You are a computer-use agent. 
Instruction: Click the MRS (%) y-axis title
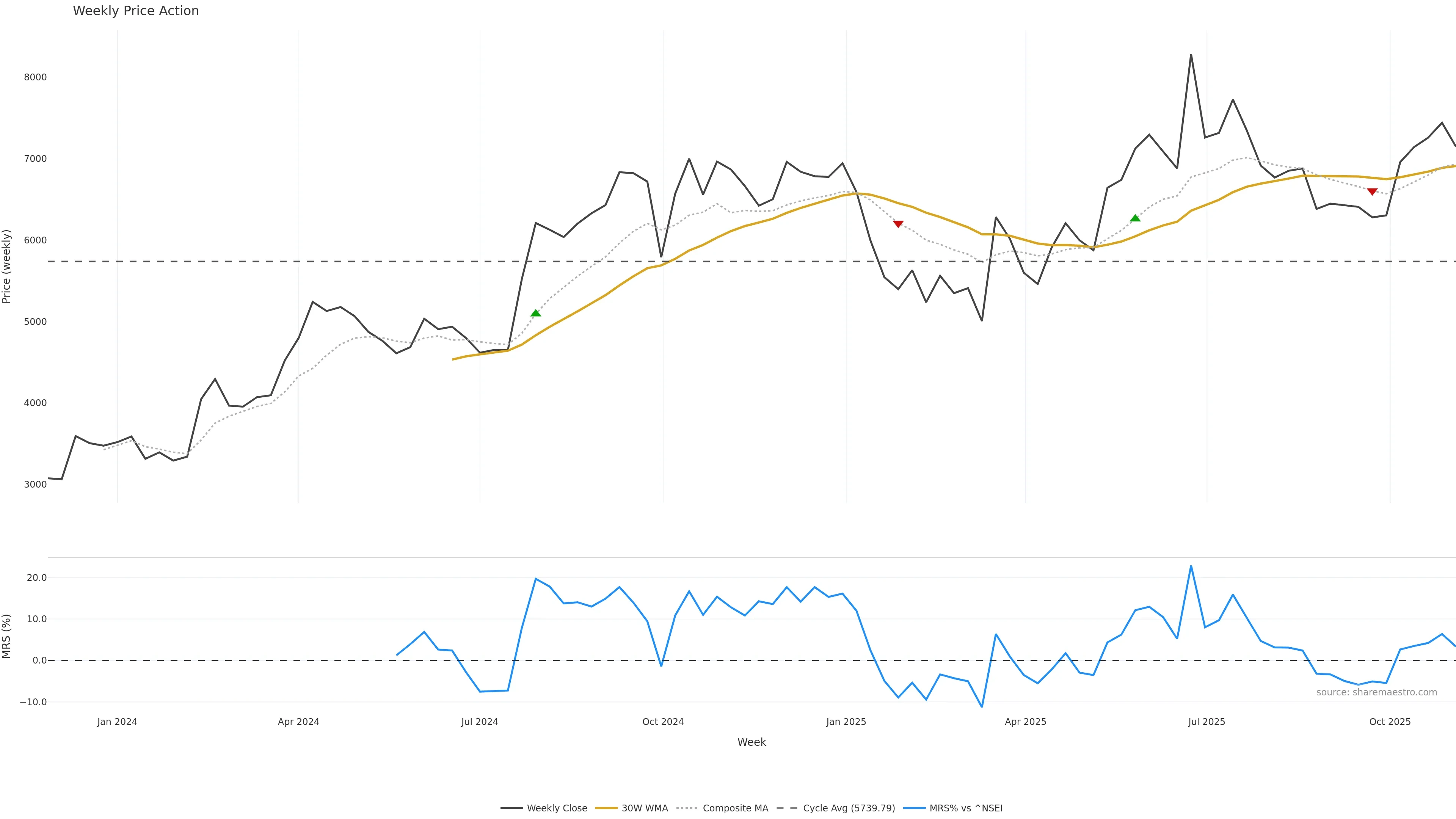(x=7, y=636)
